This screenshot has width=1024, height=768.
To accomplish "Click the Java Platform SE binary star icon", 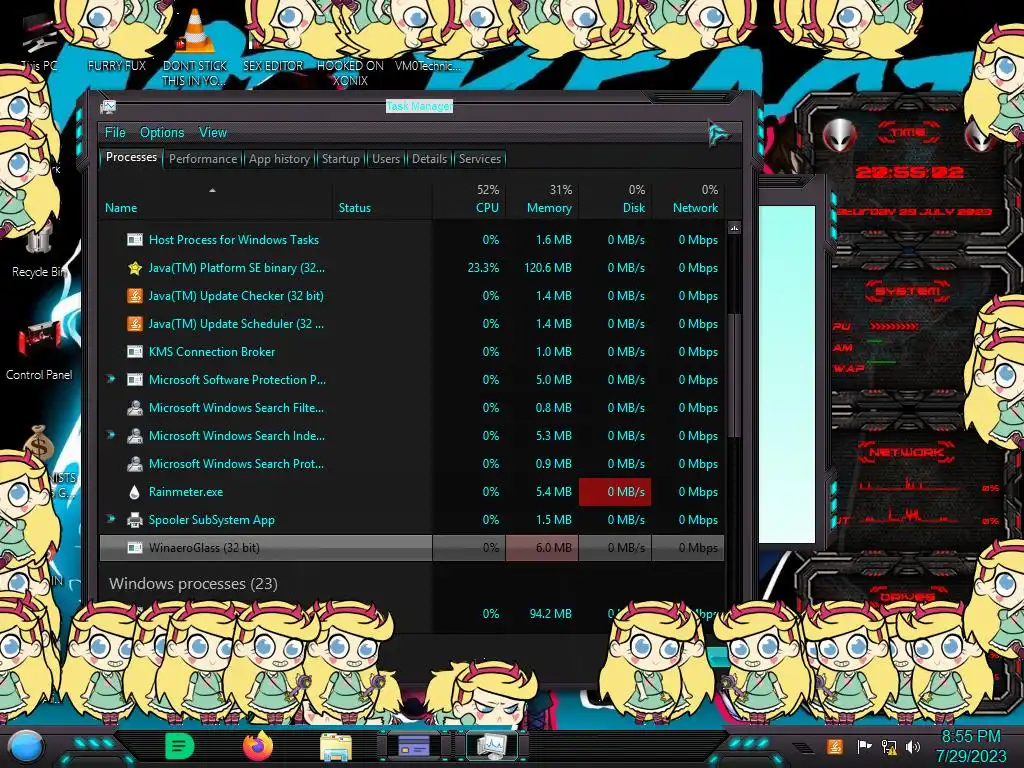I will (x=135, y=268).
